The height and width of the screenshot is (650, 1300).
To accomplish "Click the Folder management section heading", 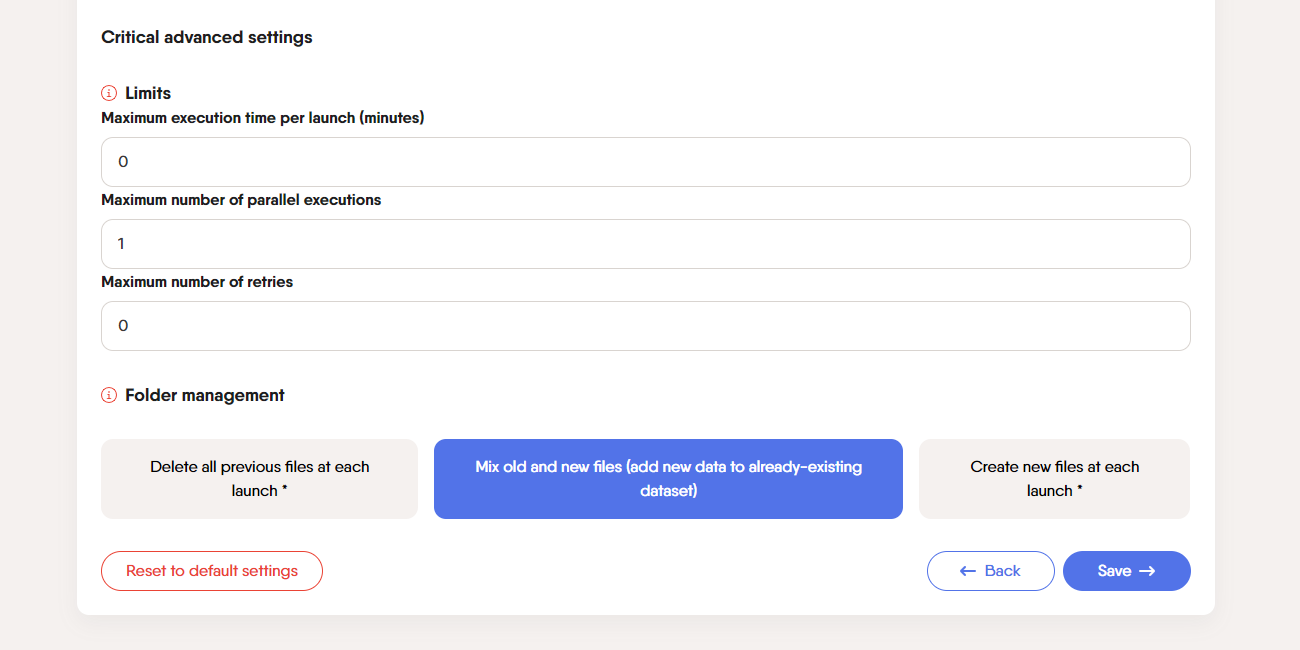I will pyautogui.click(x=205, y=395).
